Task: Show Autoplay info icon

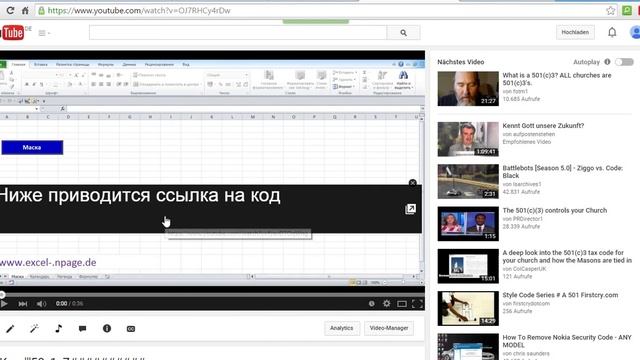Action: (607, 62)
